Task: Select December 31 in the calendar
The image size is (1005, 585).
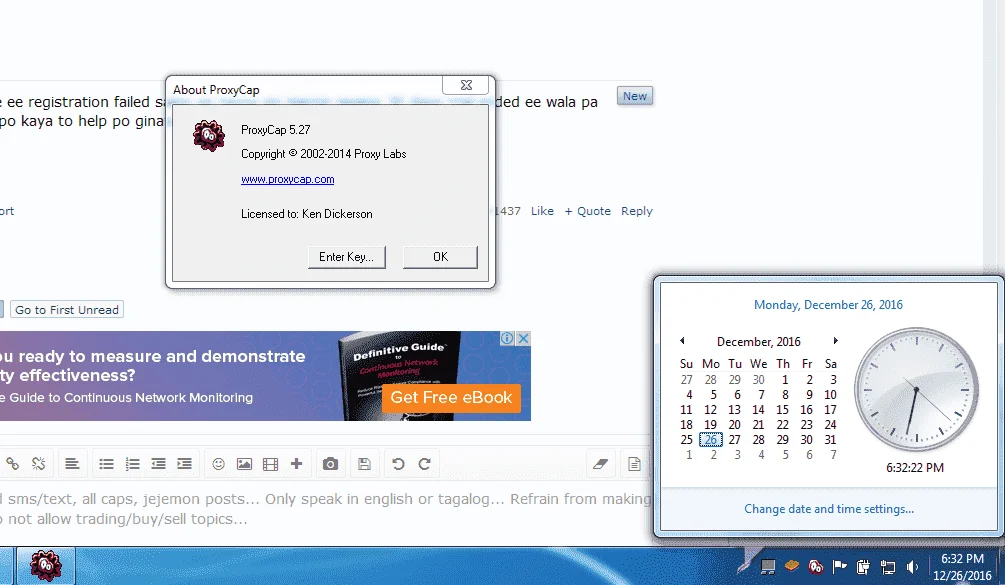Action: click(x=830, y=440)
